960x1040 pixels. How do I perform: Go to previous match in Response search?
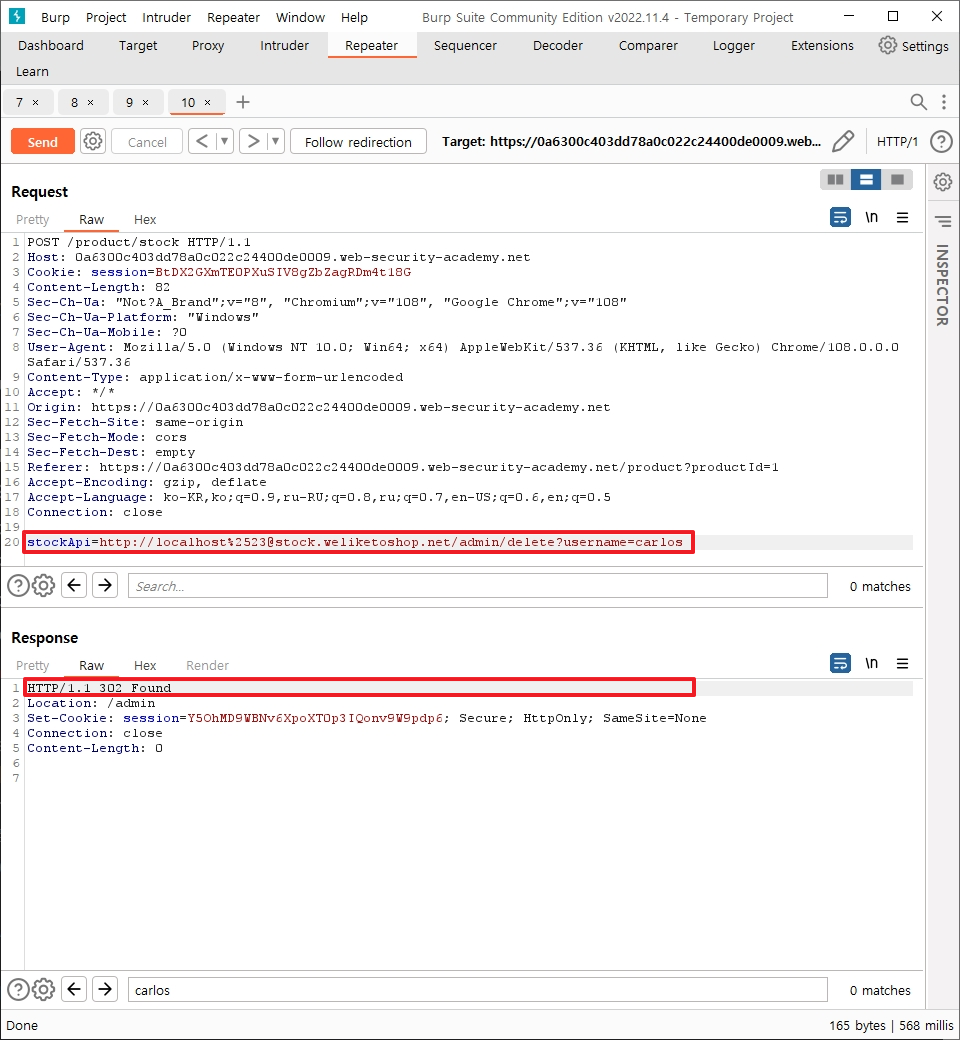click(74, 989)
